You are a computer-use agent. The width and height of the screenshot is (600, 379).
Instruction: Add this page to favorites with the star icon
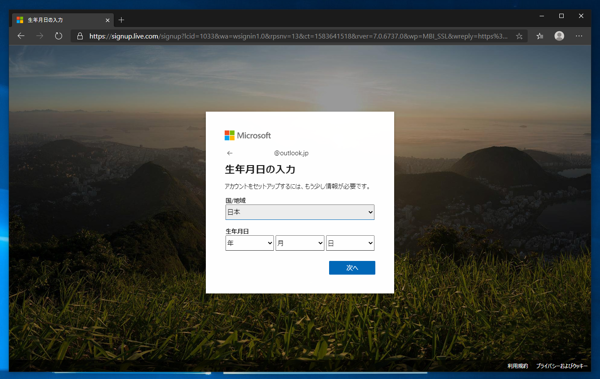point(519,36)
